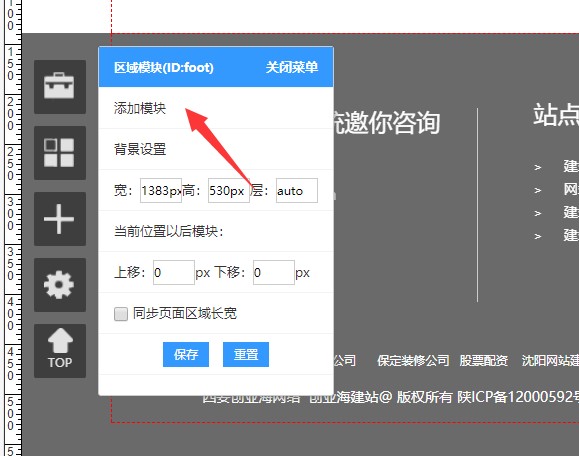The width and height of the screenshot is (579, 456).
Task: Click the 区域模块(ID:foot) panel title
Action: click(x=164, y=68)
